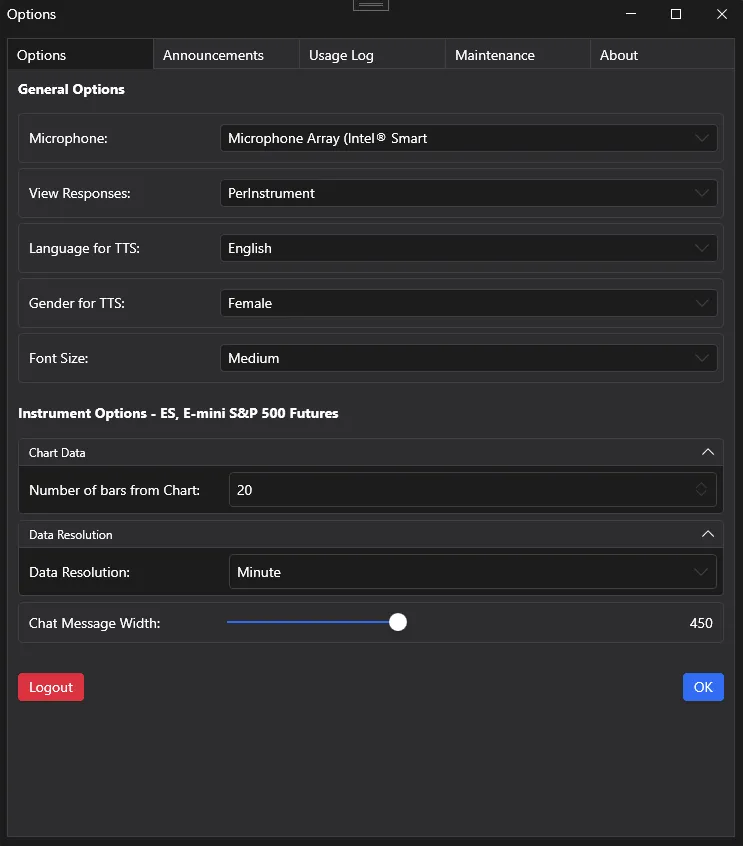743x846 pixels.
Task: Switch to the Usage Log tab
Action: pos(340,55)
